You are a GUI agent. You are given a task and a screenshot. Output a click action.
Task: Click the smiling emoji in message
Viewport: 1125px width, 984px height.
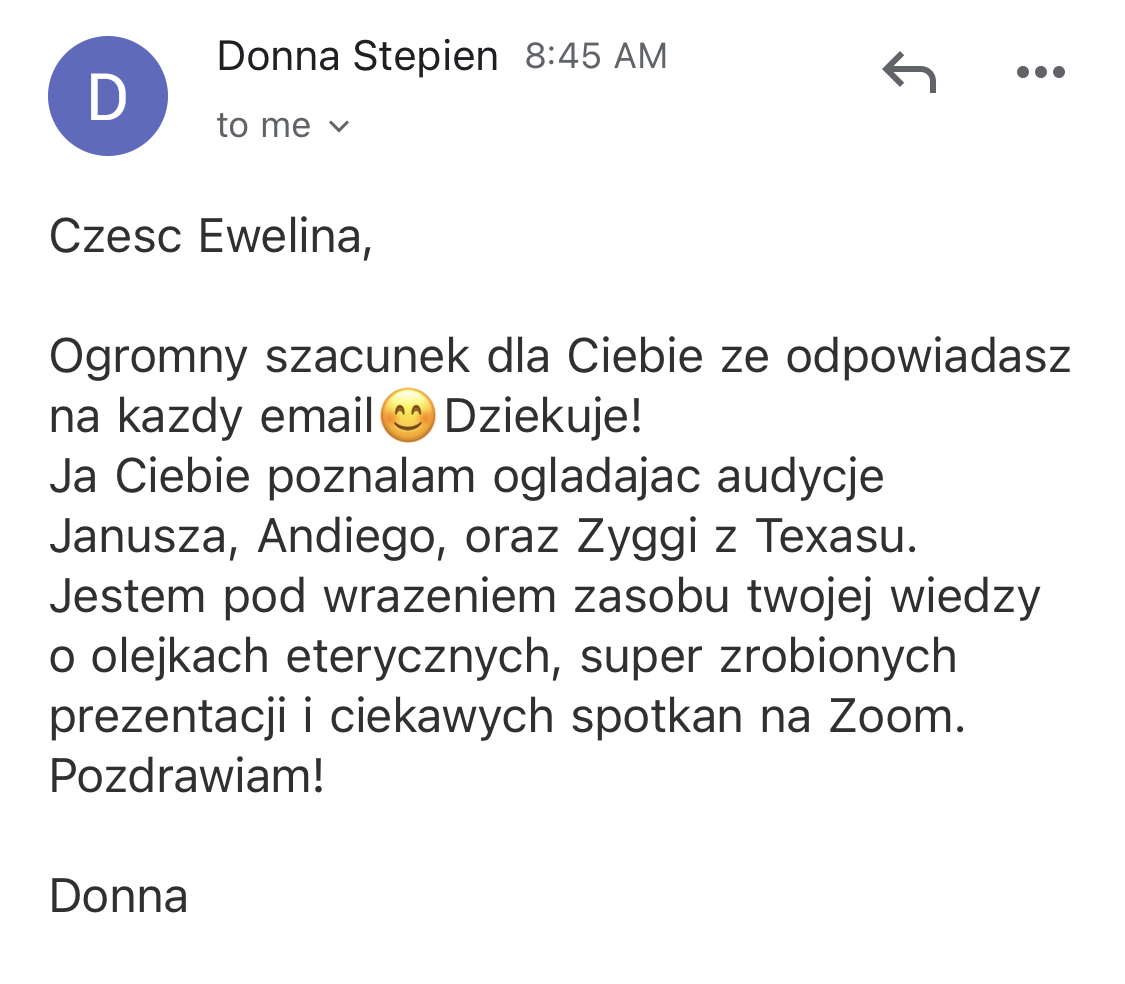tap(408, 415)
